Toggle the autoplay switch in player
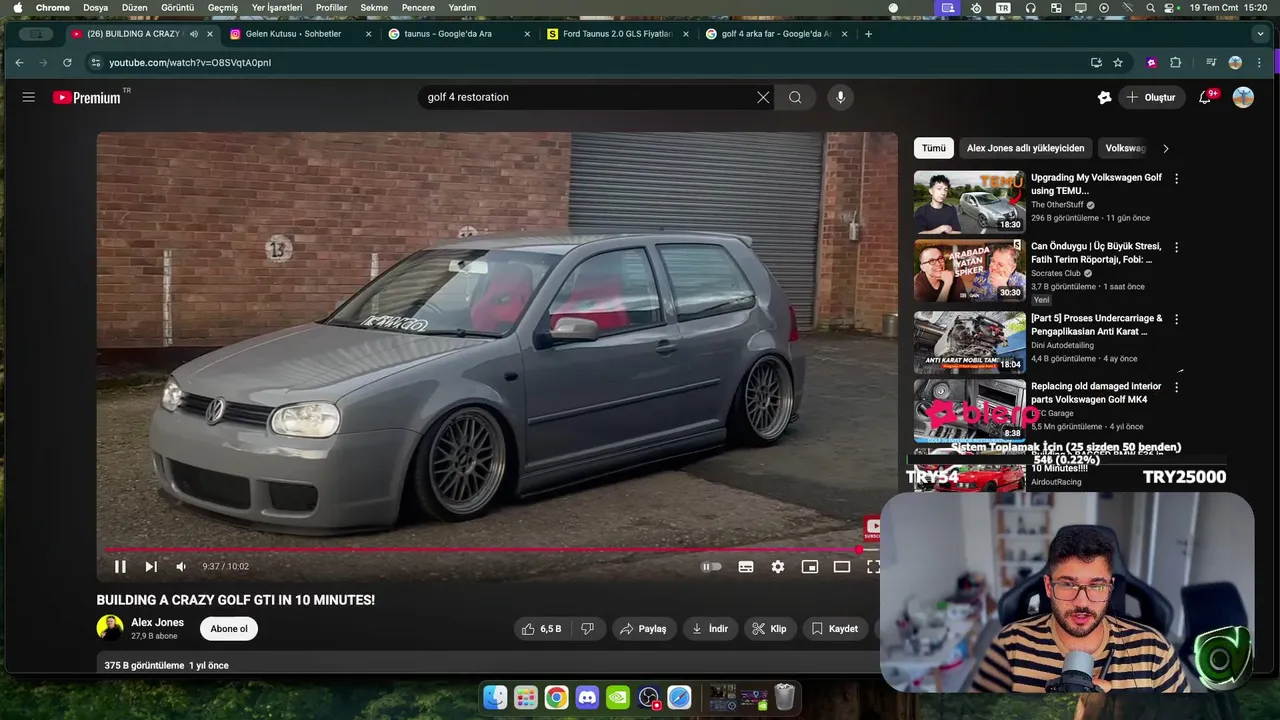Viewport: 1280px width, 720px height. pos(711,566)
